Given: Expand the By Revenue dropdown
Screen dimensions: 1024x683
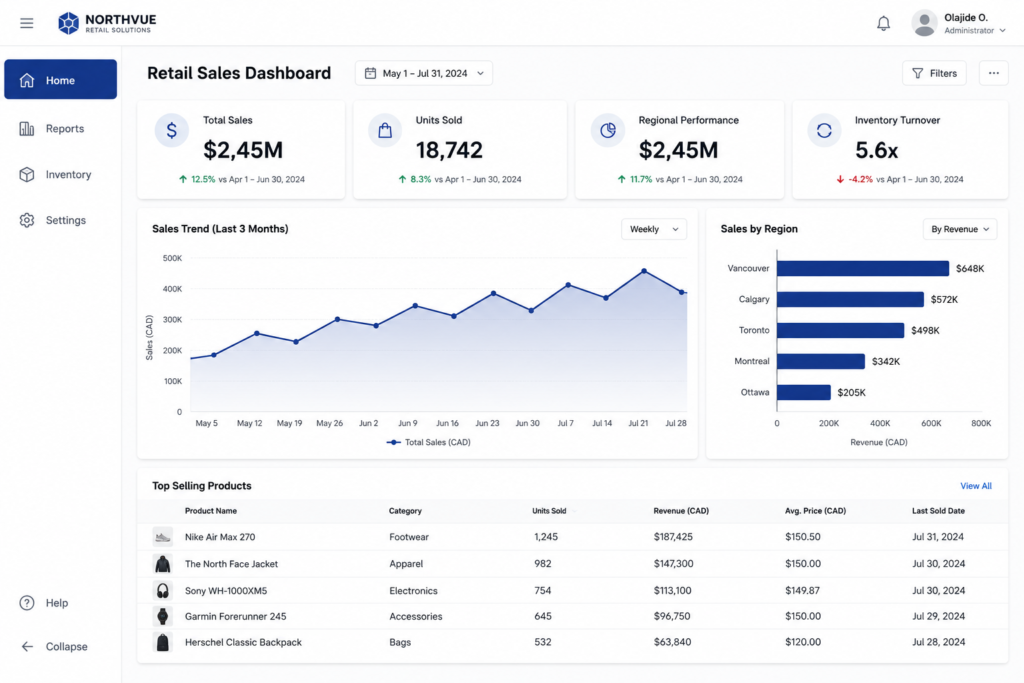Looking at the screenshot, I should pyautogui.click(x=959, y=229).
